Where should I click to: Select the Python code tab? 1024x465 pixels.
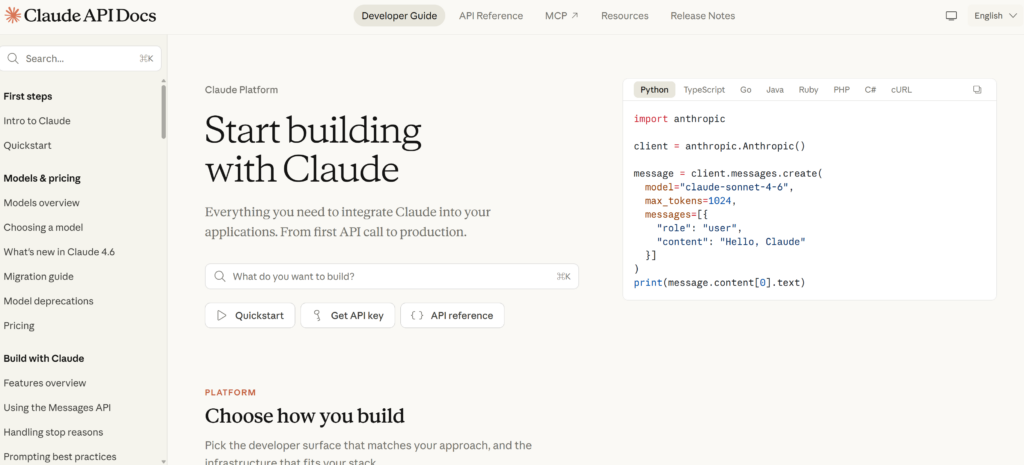(x=654, y=90)
